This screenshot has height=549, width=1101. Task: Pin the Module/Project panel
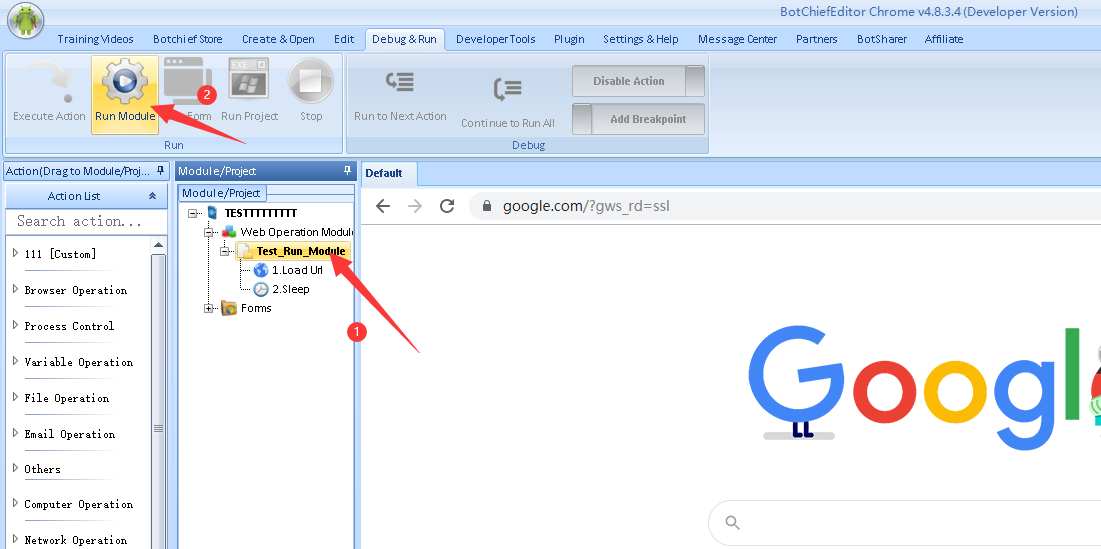pyautogui.click(x=347, y=171)
